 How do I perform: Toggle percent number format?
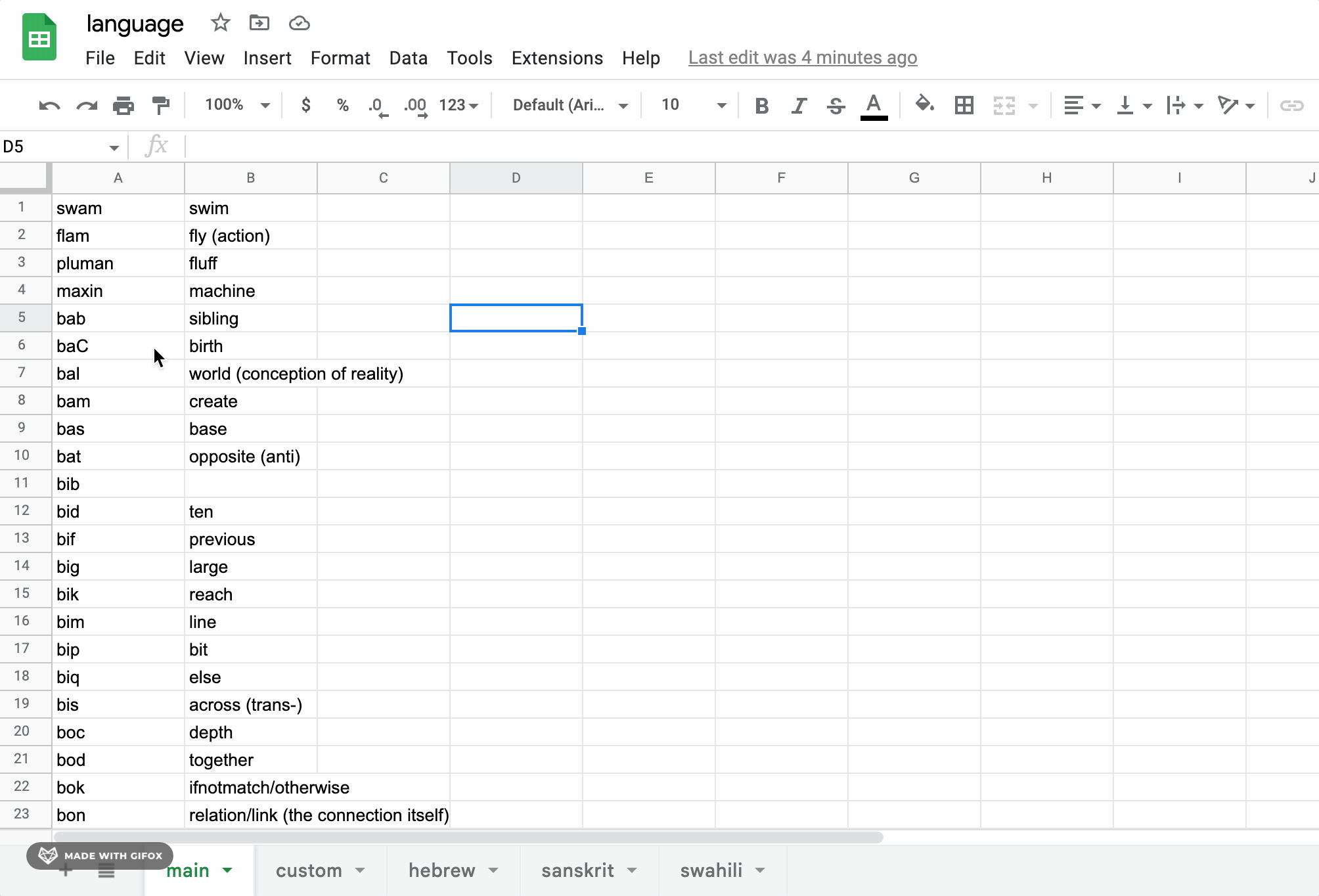click(342, 105)
